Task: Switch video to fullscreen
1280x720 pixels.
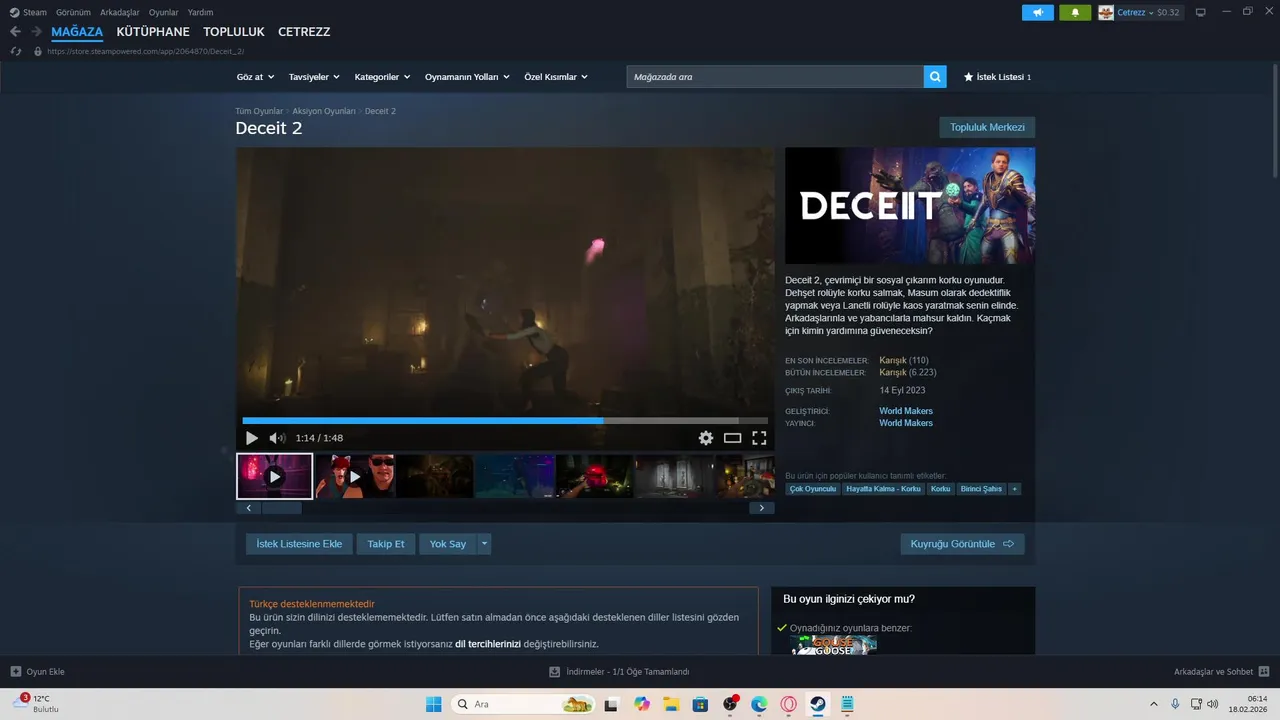Action: click(x=759, y=438)
